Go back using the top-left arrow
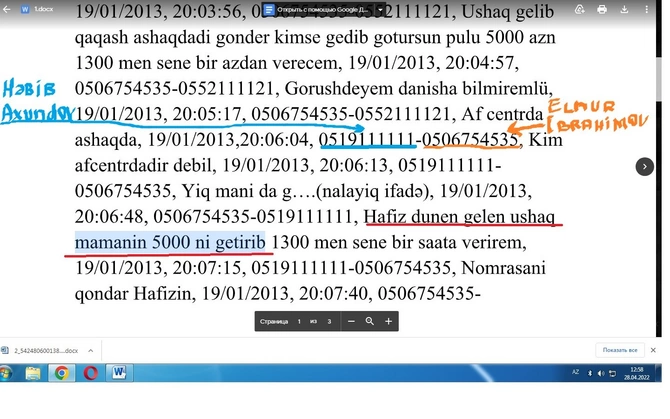This screenshot has width=670, height=419. 7,9
